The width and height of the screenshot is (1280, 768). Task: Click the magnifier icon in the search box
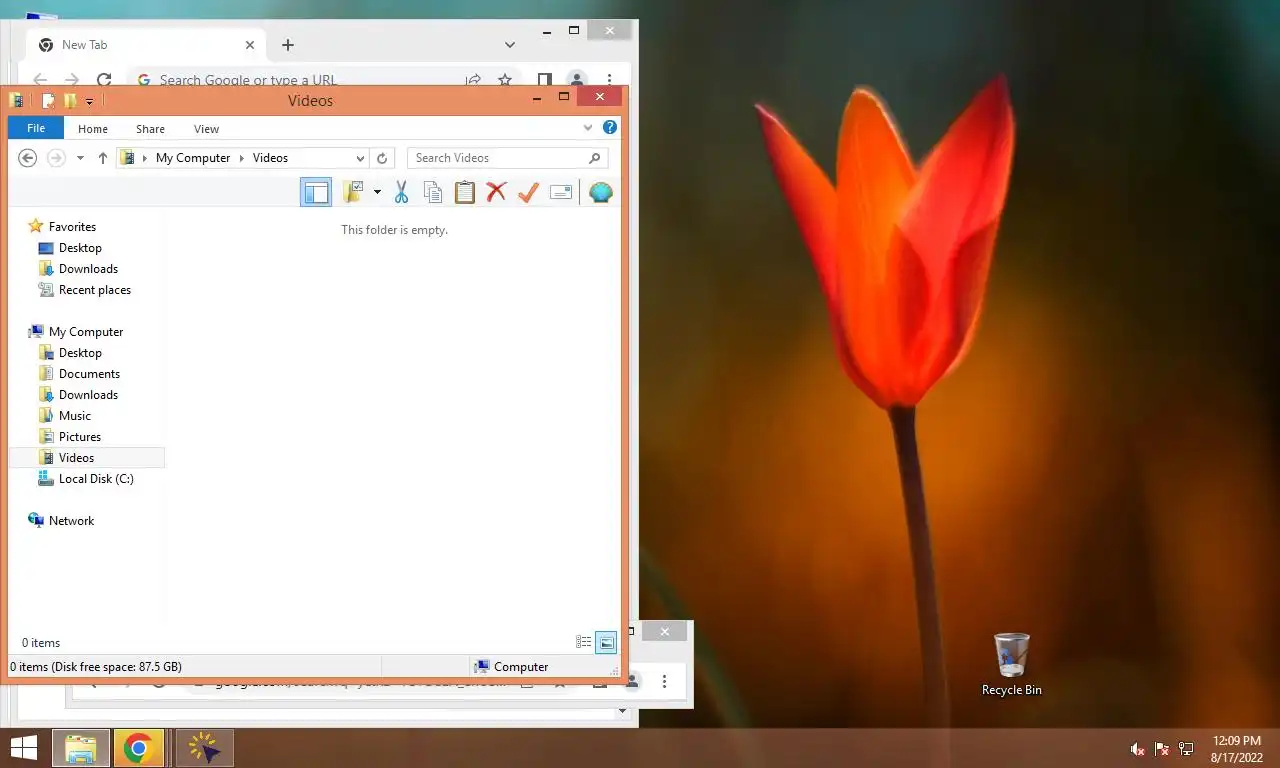(594, 158)
